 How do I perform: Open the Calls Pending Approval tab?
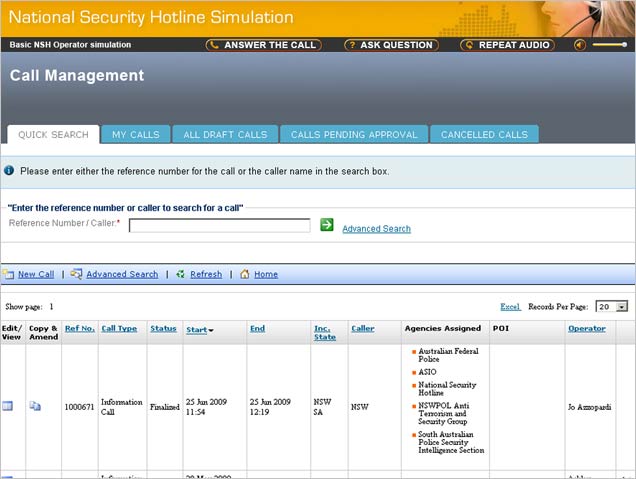(354, 134)
